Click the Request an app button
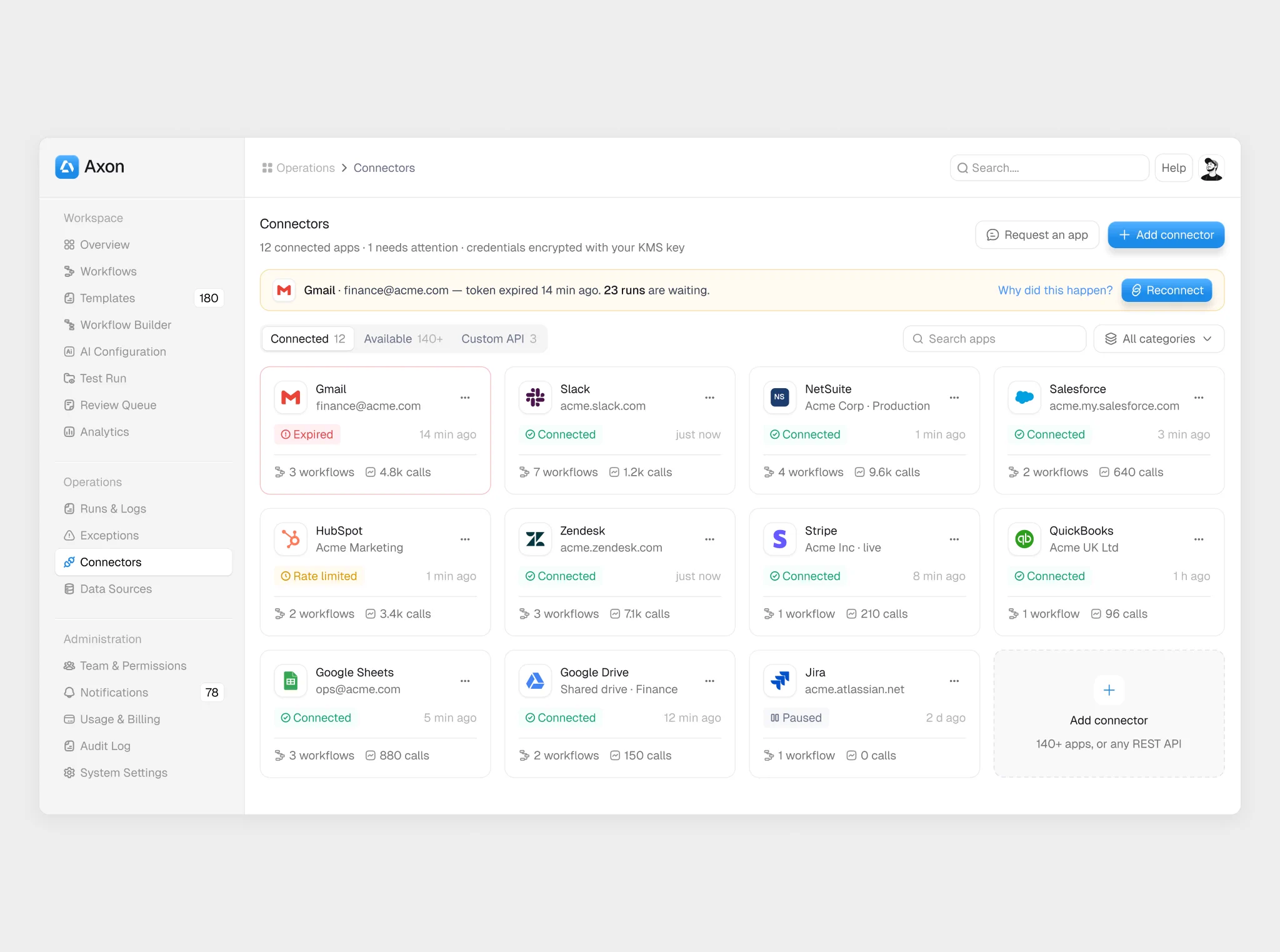Screen dimensions: 1280x952 point(1037,235)
